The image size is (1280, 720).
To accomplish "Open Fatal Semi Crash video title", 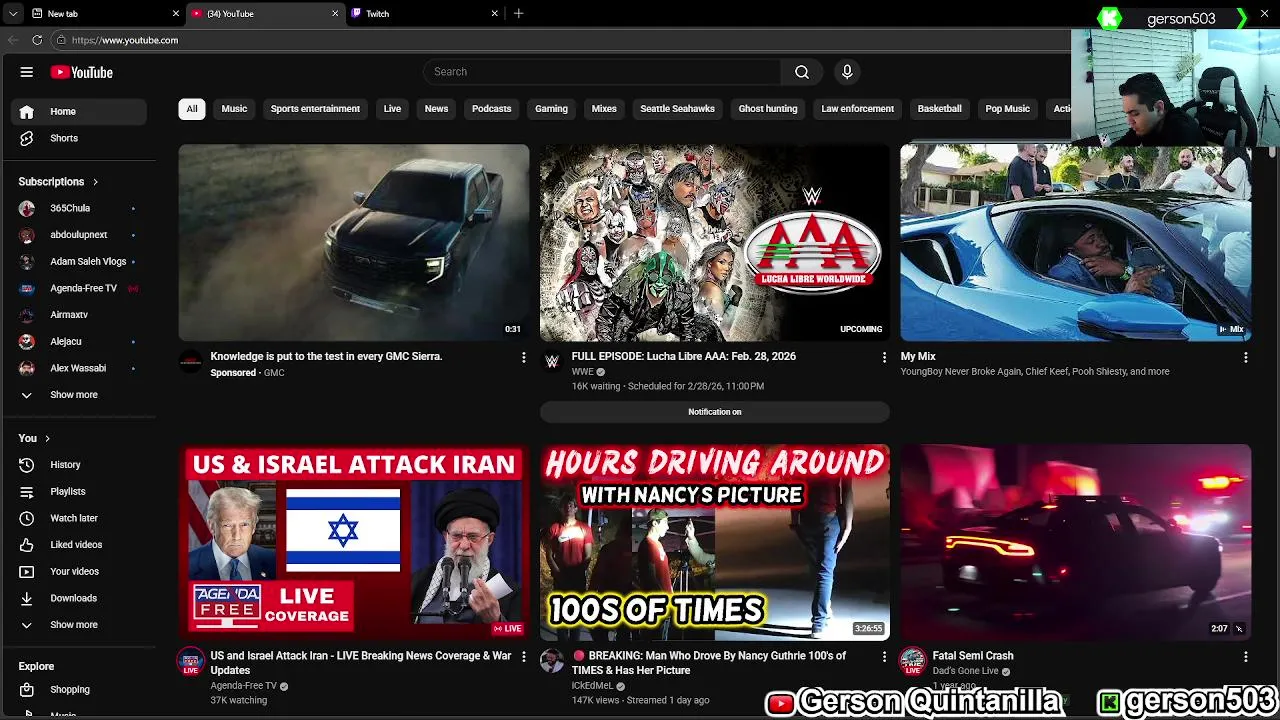I will [972, 656].
